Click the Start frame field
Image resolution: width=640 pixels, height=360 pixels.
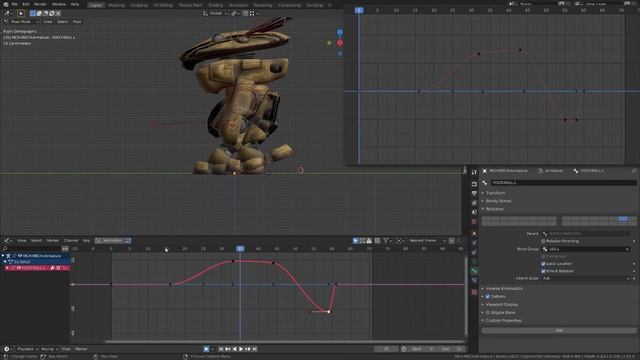pyautogui.click(x=422, y=349)
